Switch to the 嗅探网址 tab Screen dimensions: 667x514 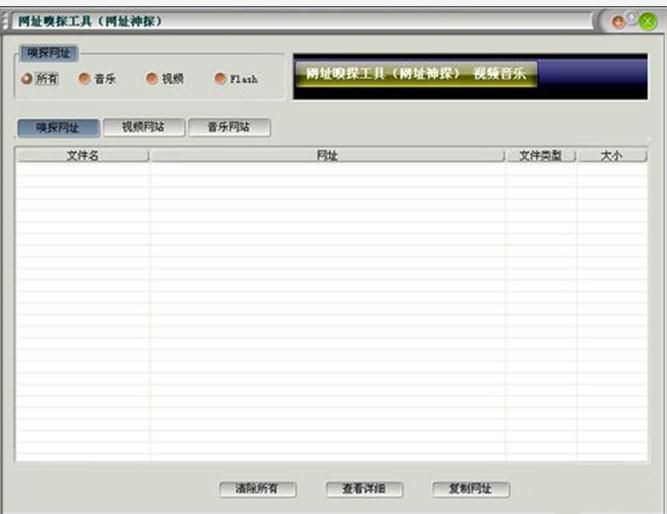[x=58, y=128]
